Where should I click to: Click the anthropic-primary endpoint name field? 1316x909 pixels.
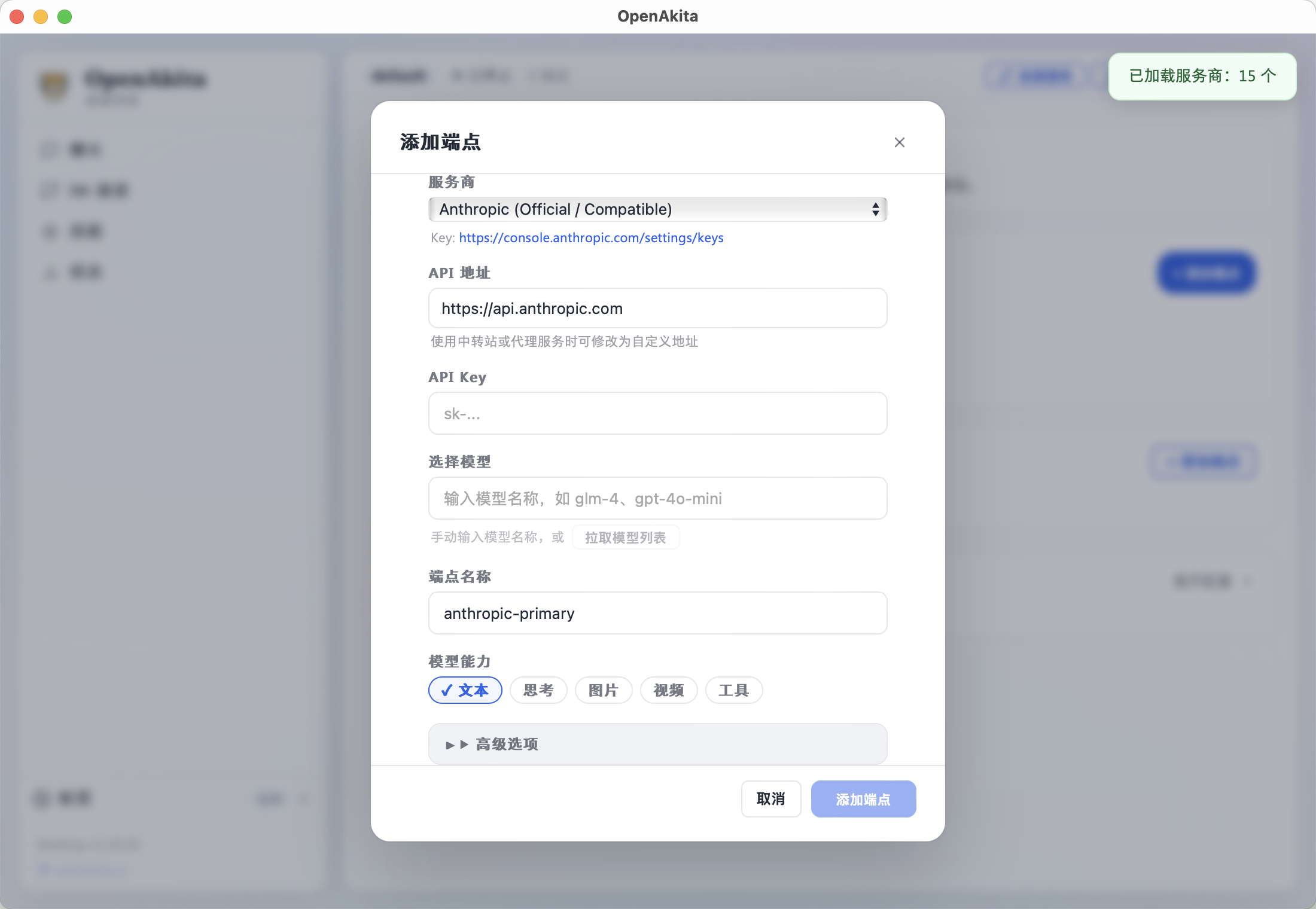click(658, 613)
